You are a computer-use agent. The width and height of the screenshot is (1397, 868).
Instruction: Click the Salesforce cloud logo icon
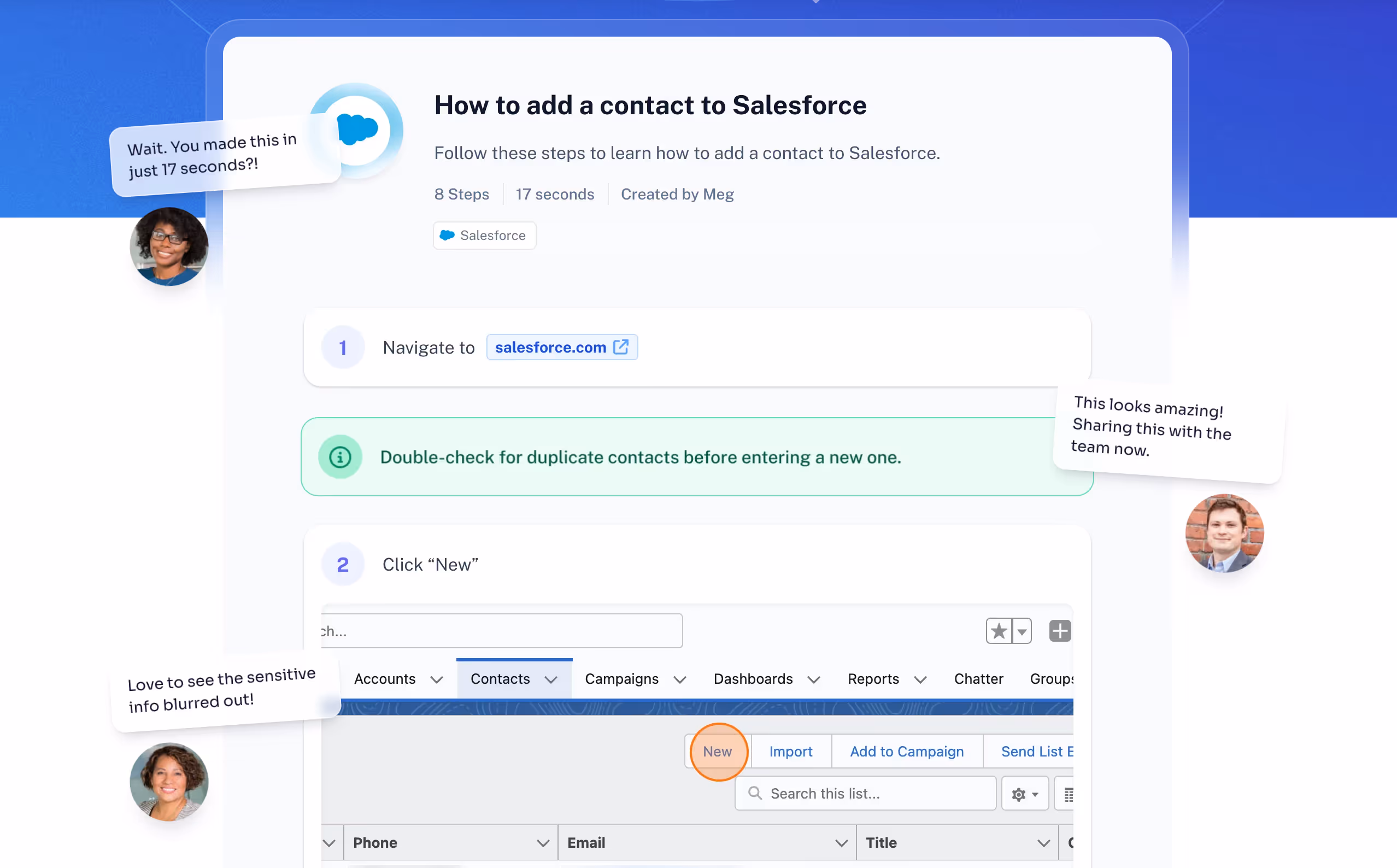click(x=356, y=130)
